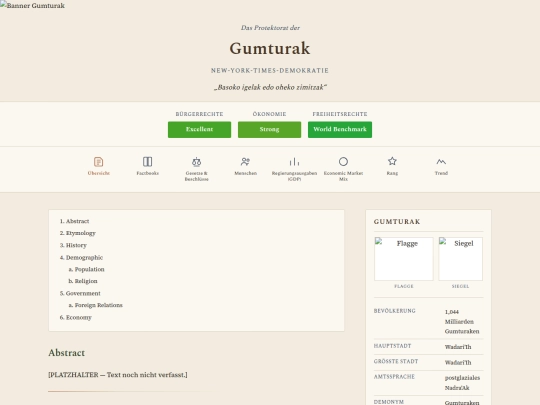Jump to Abstract in contents list
540x405 pixels.
pyautogui.click(x=77, y=221)
